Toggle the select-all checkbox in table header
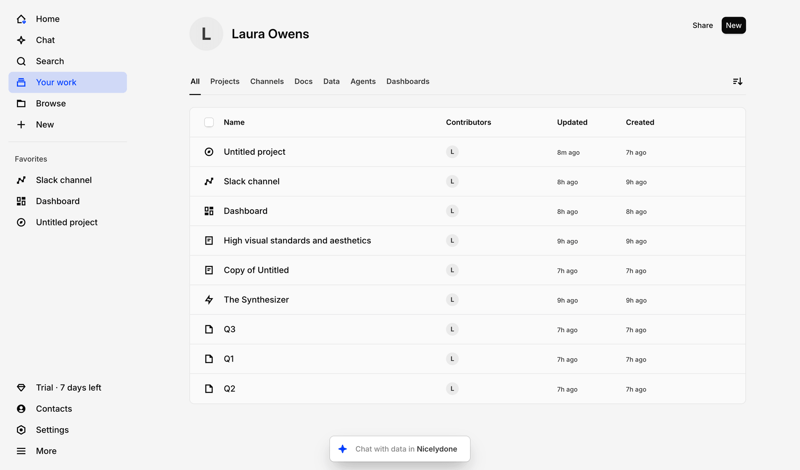The width and height of the screenshot is (800, 470). tap(209, 122)
